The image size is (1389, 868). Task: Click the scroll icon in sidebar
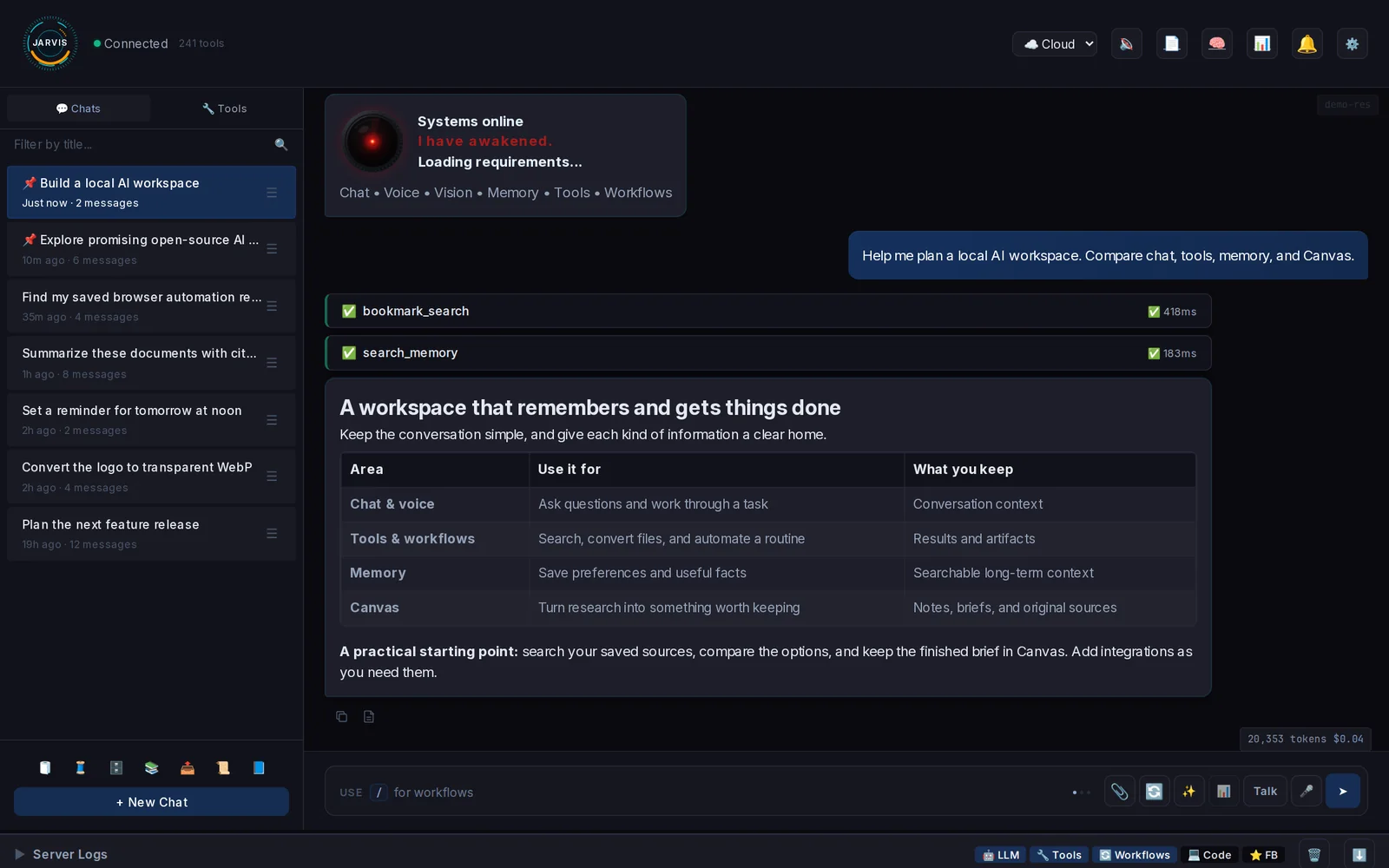[x=223, y=767]
